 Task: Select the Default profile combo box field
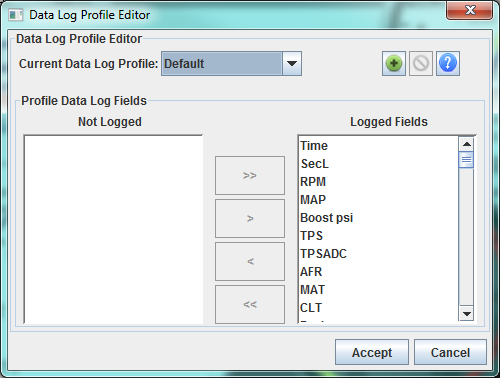(x=231, y=64)
